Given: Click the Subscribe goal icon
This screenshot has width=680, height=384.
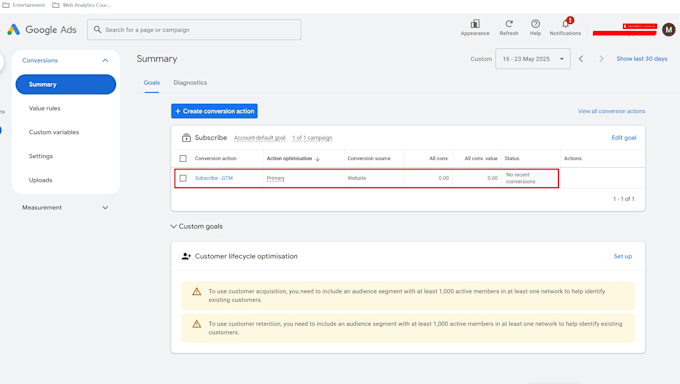Looking at the screenshot, I should coord(186,138).
